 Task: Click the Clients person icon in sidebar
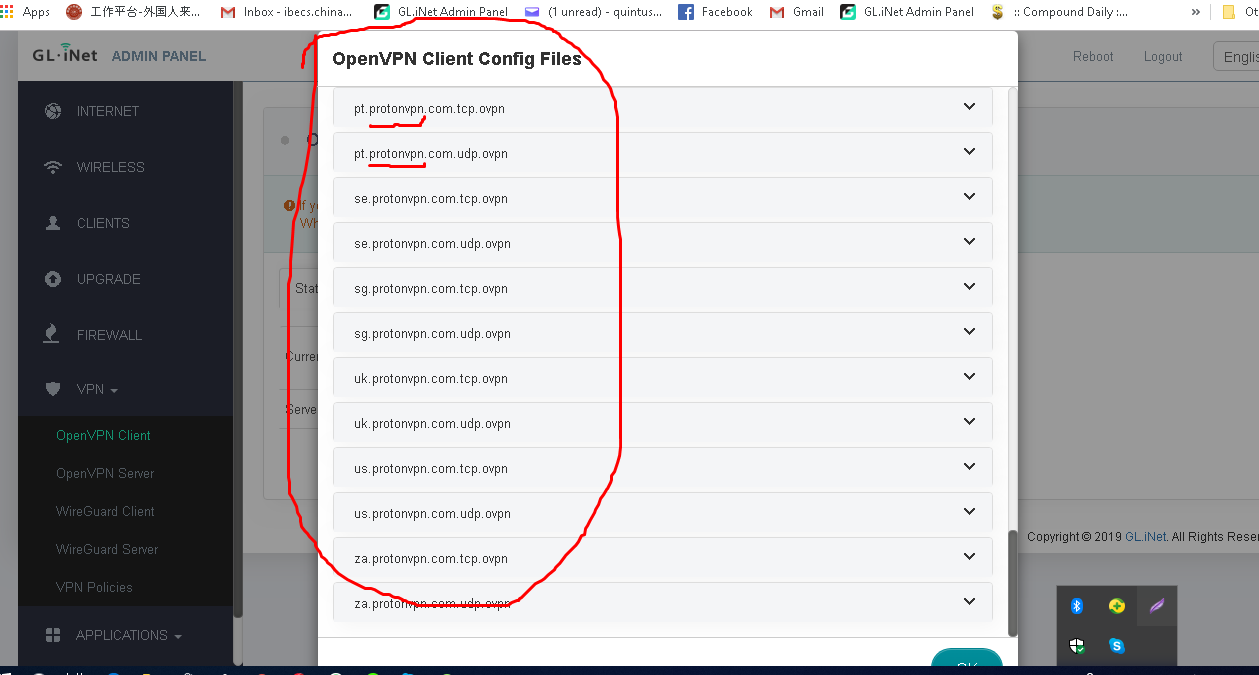click(x=53, y=223)
